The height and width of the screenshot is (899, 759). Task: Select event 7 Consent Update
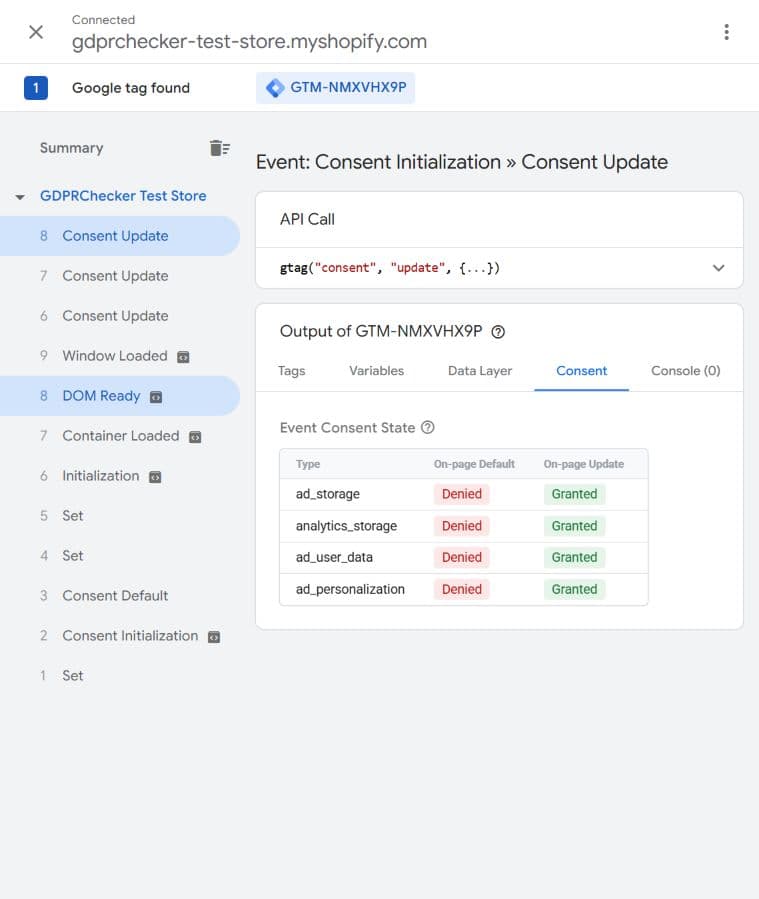tap(120, 276)
